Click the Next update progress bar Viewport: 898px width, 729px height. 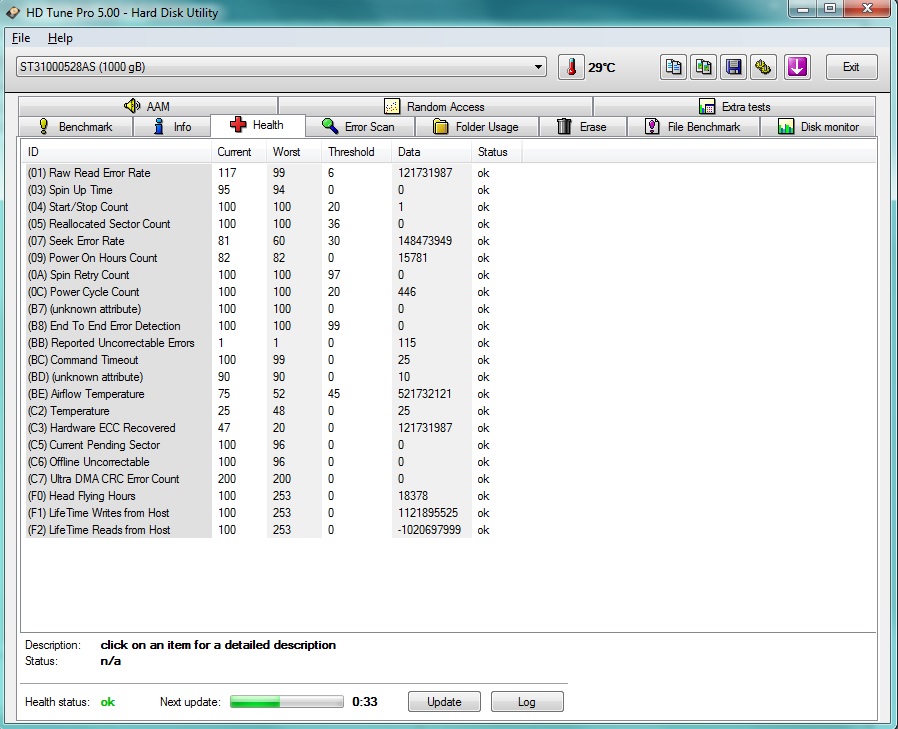click(x=286, y=702)
